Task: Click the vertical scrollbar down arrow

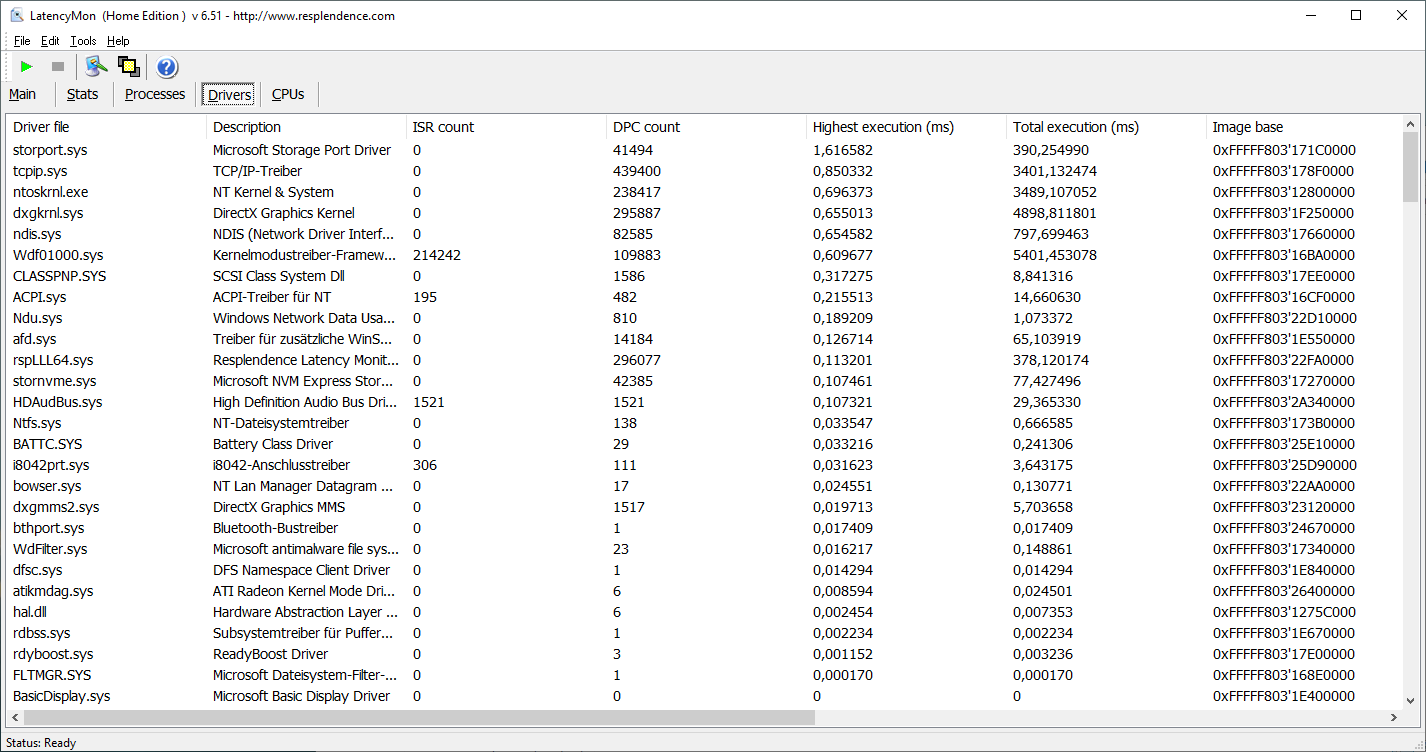Action: point(1410,701)
